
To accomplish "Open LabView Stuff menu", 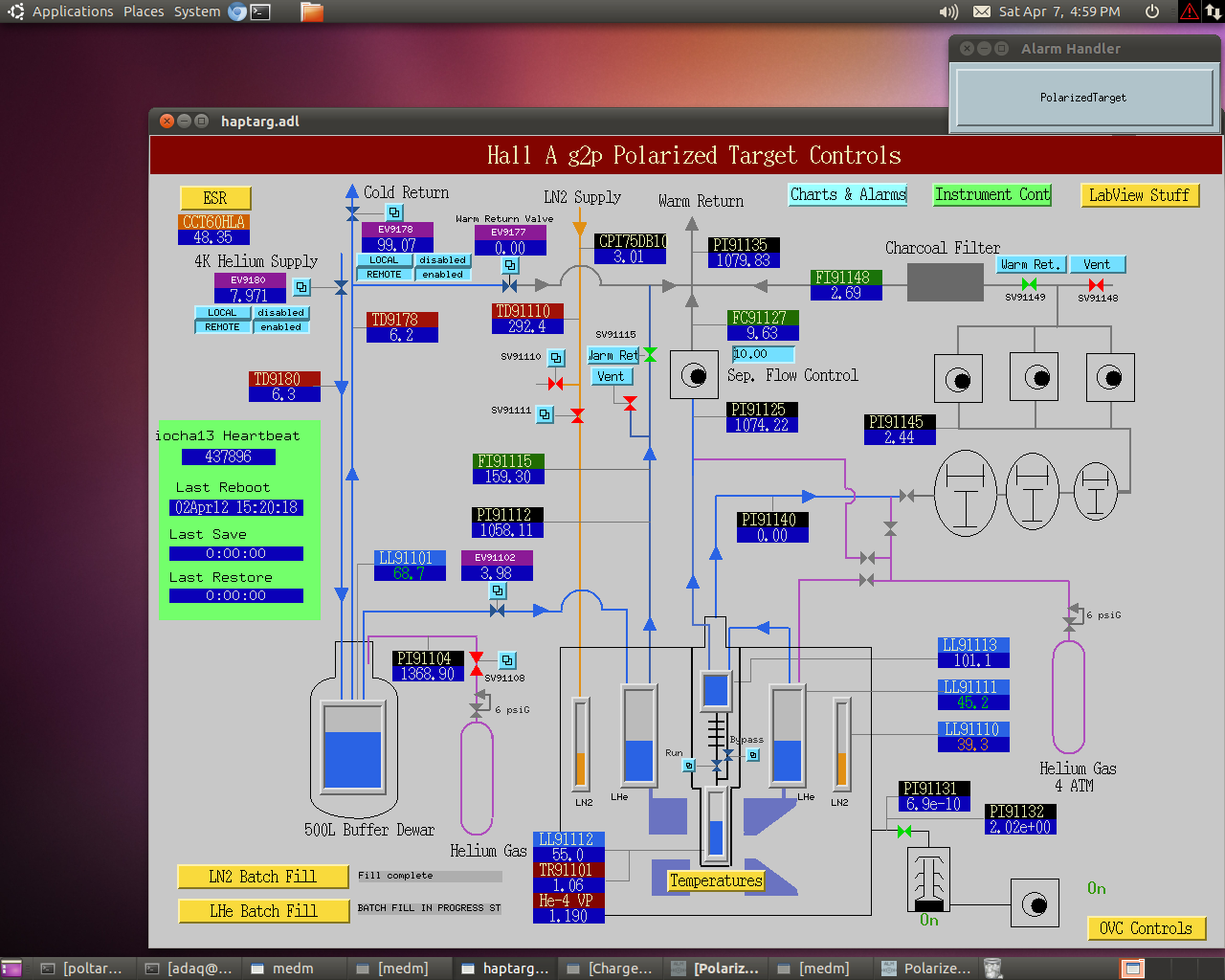I will pyautogui.click(x=1139, y=195).
